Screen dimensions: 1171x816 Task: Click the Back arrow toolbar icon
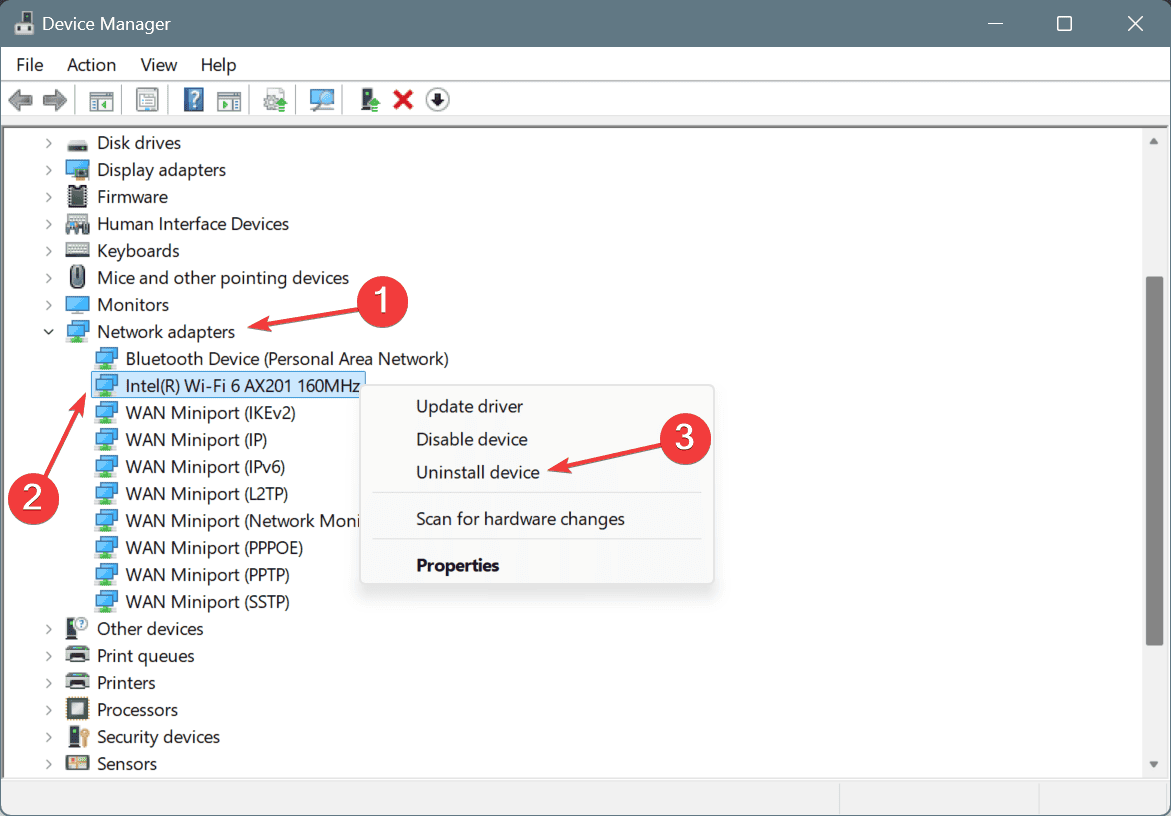[21, 99]
